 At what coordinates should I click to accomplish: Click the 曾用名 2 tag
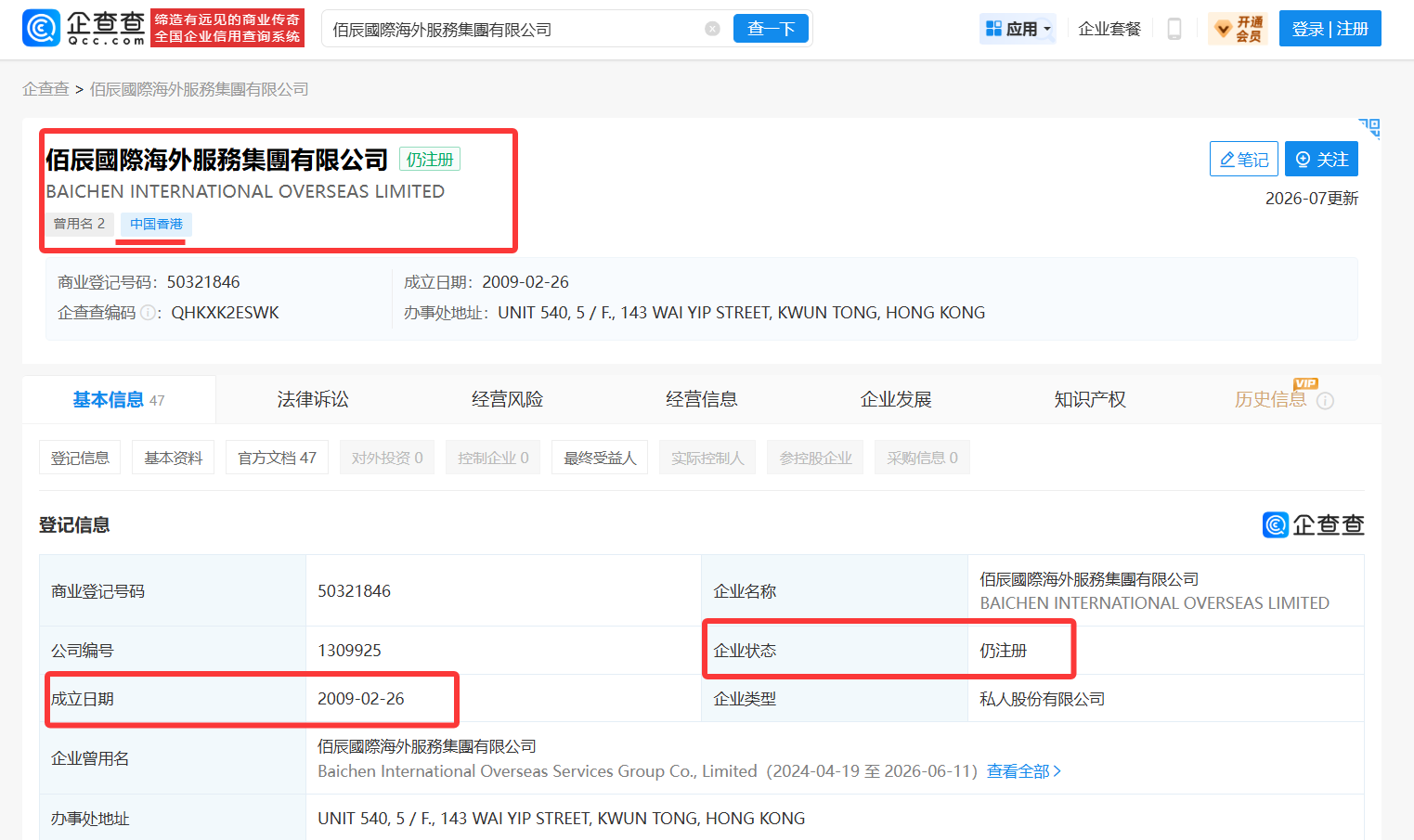tap(80, 224)
